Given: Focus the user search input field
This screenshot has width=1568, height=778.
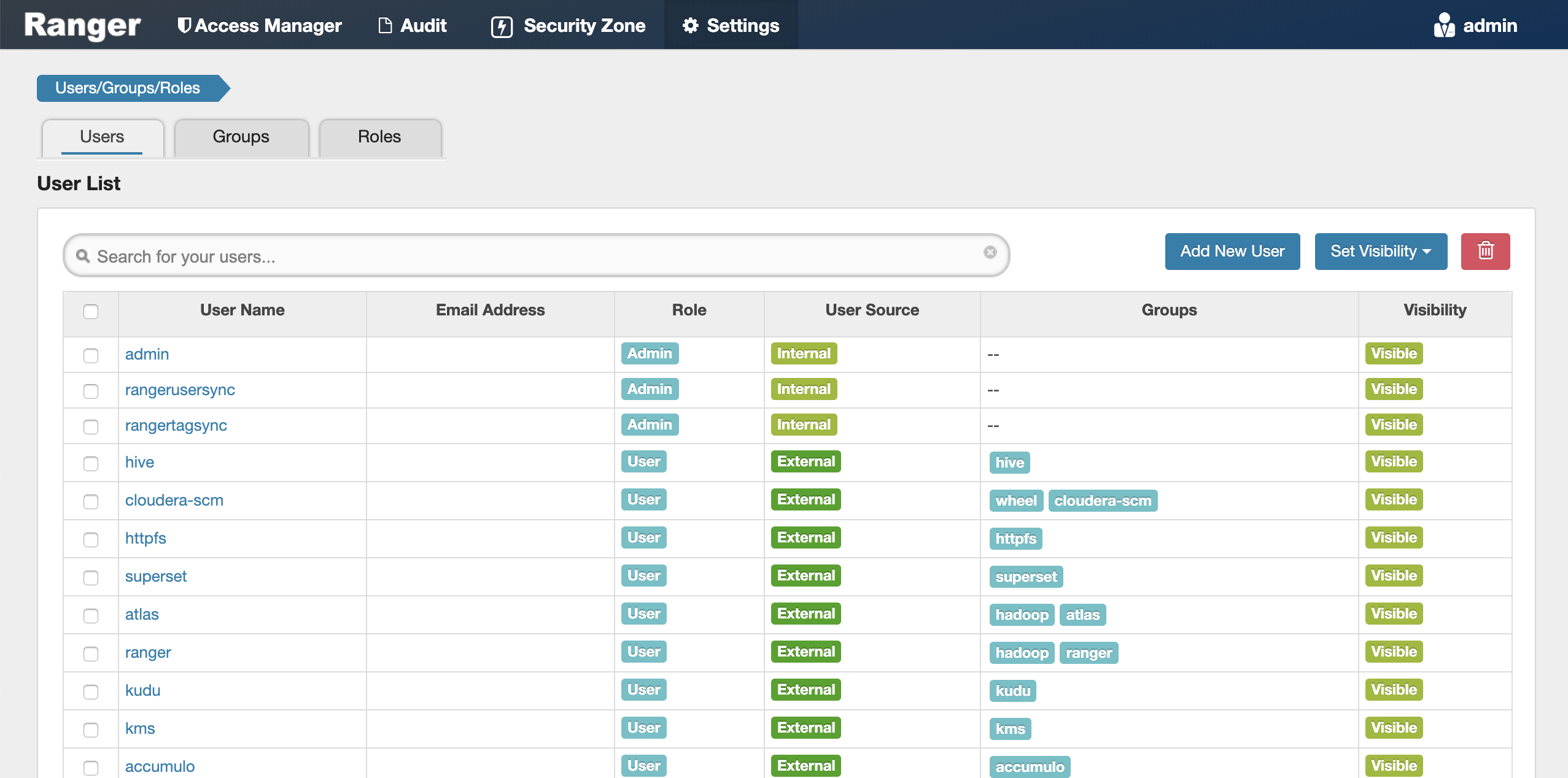Looking at the screenshot, I should point(534,256).
